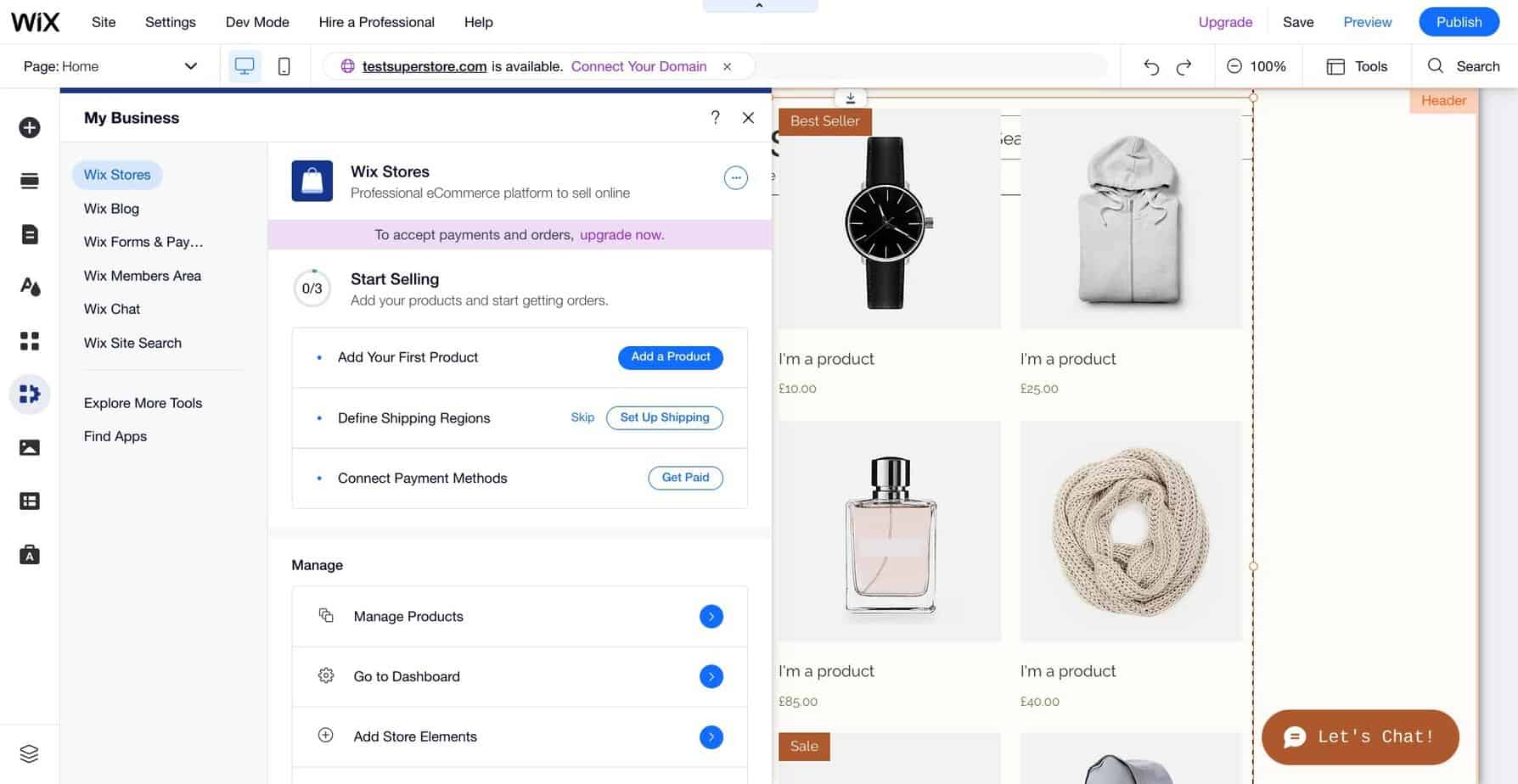Click the Set Up Shipping button
Screen dimensions: 1518x784
(665, 417)
